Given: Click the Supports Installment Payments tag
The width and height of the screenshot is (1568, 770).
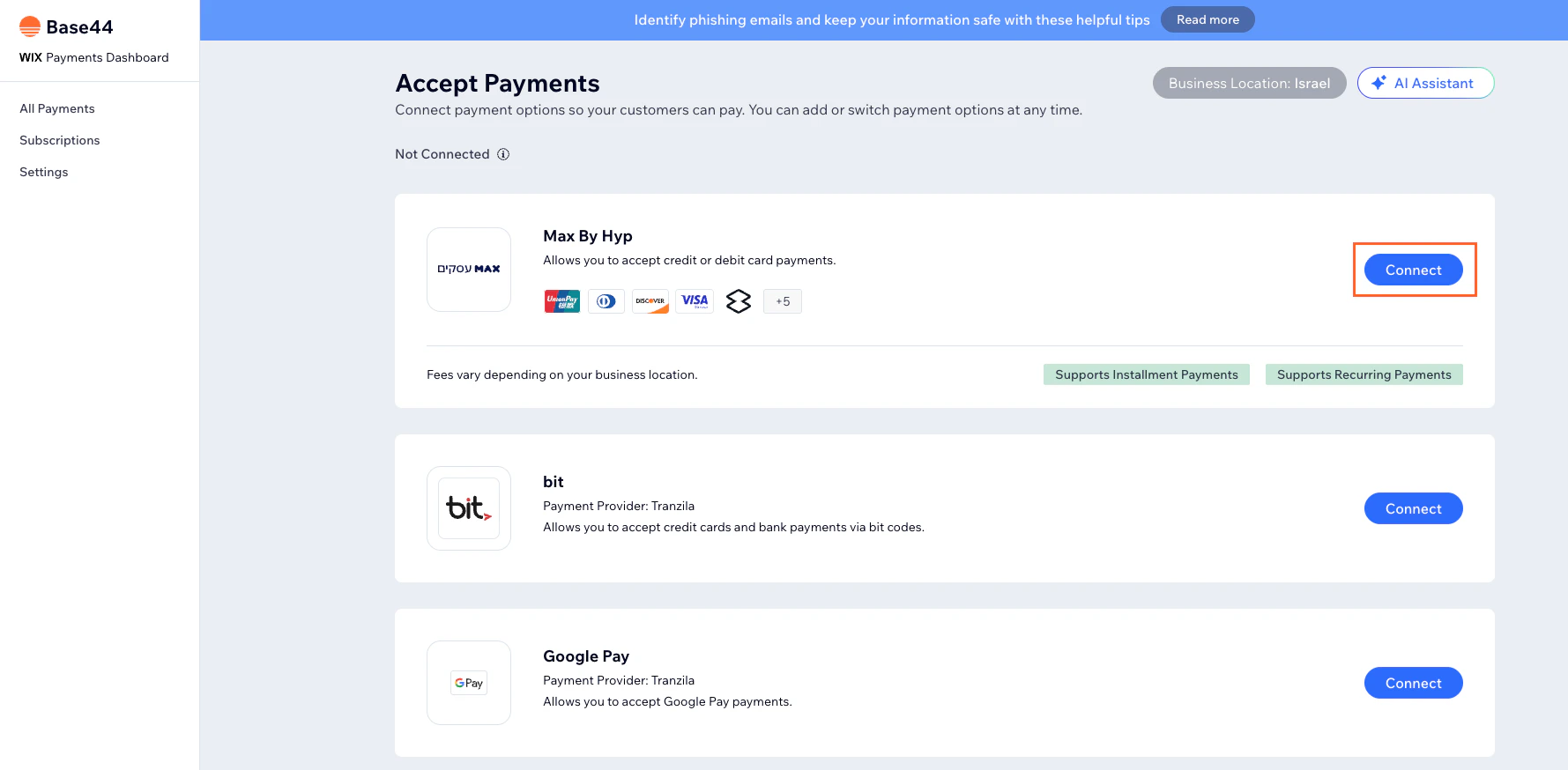Looking at the screenshot, I should click(1147, 374).
